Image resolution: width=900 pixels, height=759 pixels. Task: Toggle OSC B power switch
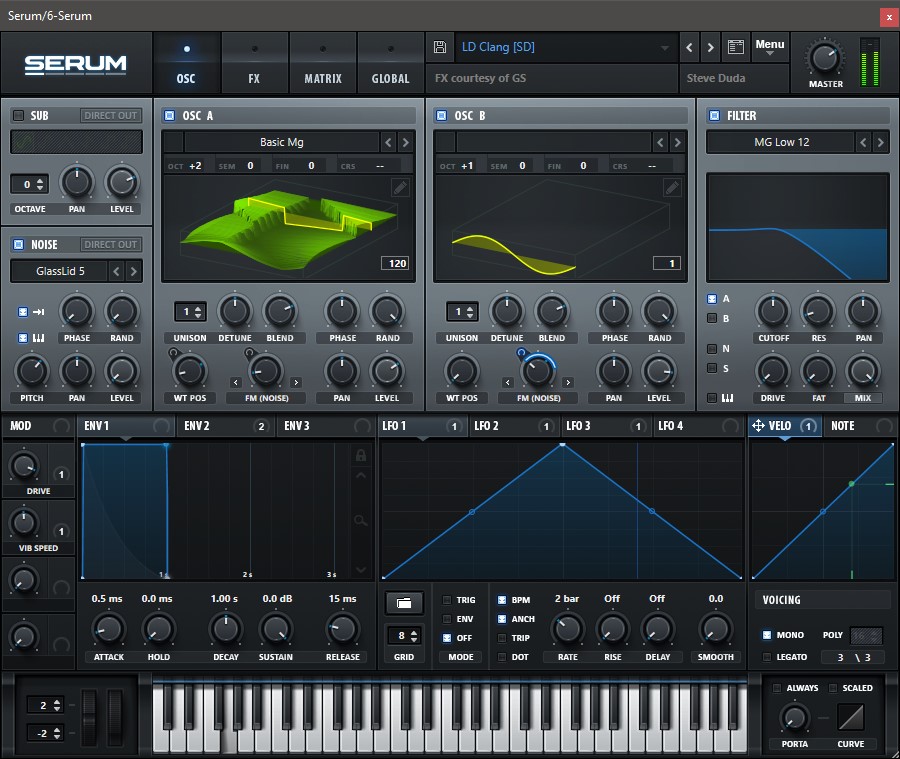441,115
